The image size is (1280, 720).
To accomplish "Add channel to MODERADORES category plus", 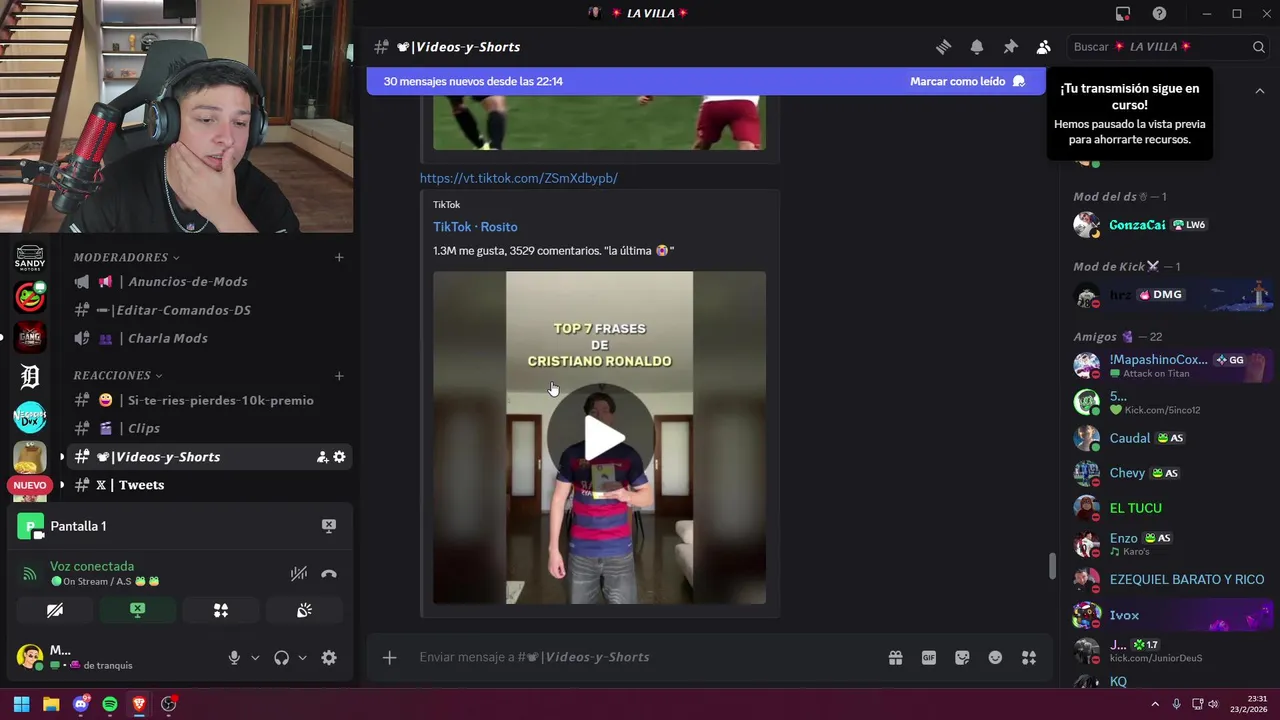I will coord(339,257).
